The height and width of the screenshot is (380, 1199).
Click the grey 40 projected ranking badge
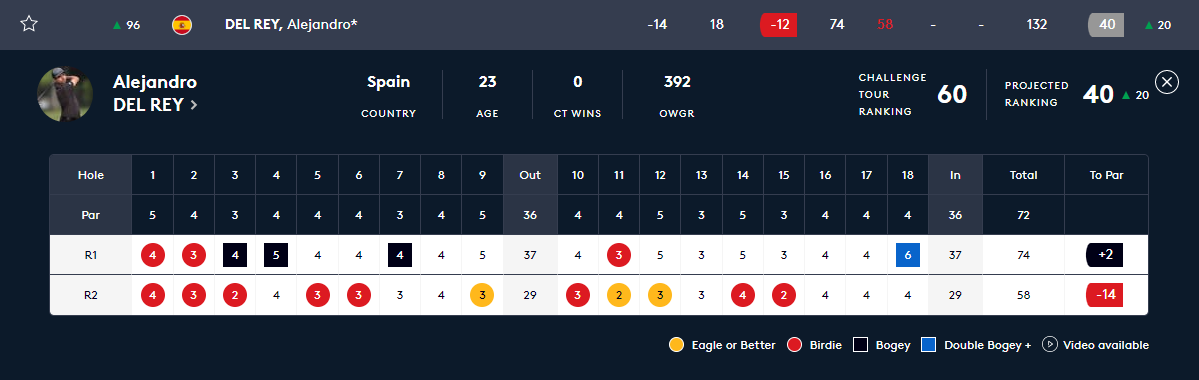click(x=1106, y=24)
